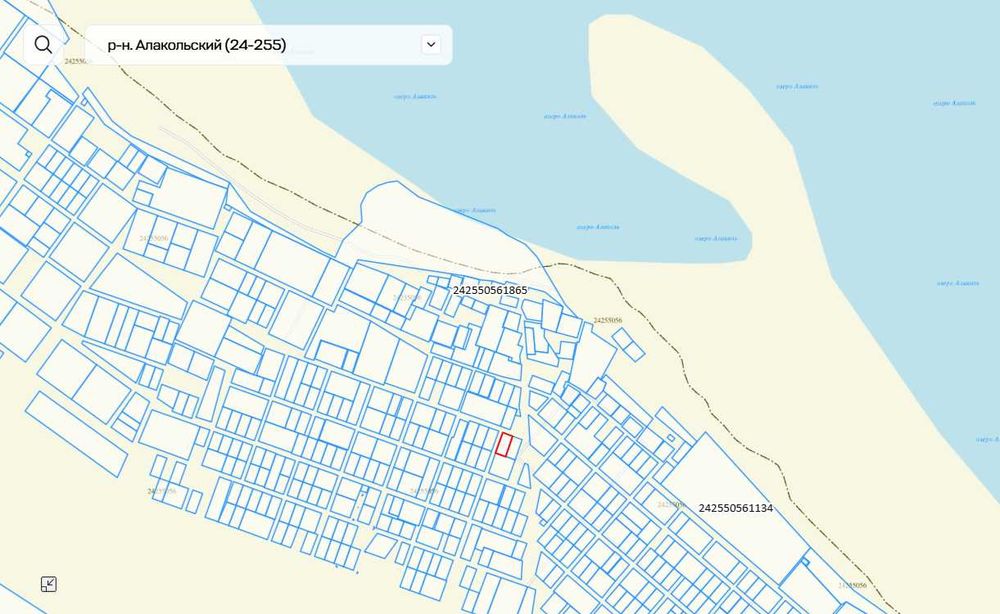
Task: Select the red highlighted land parcel
Action: [x=504, y=444]
